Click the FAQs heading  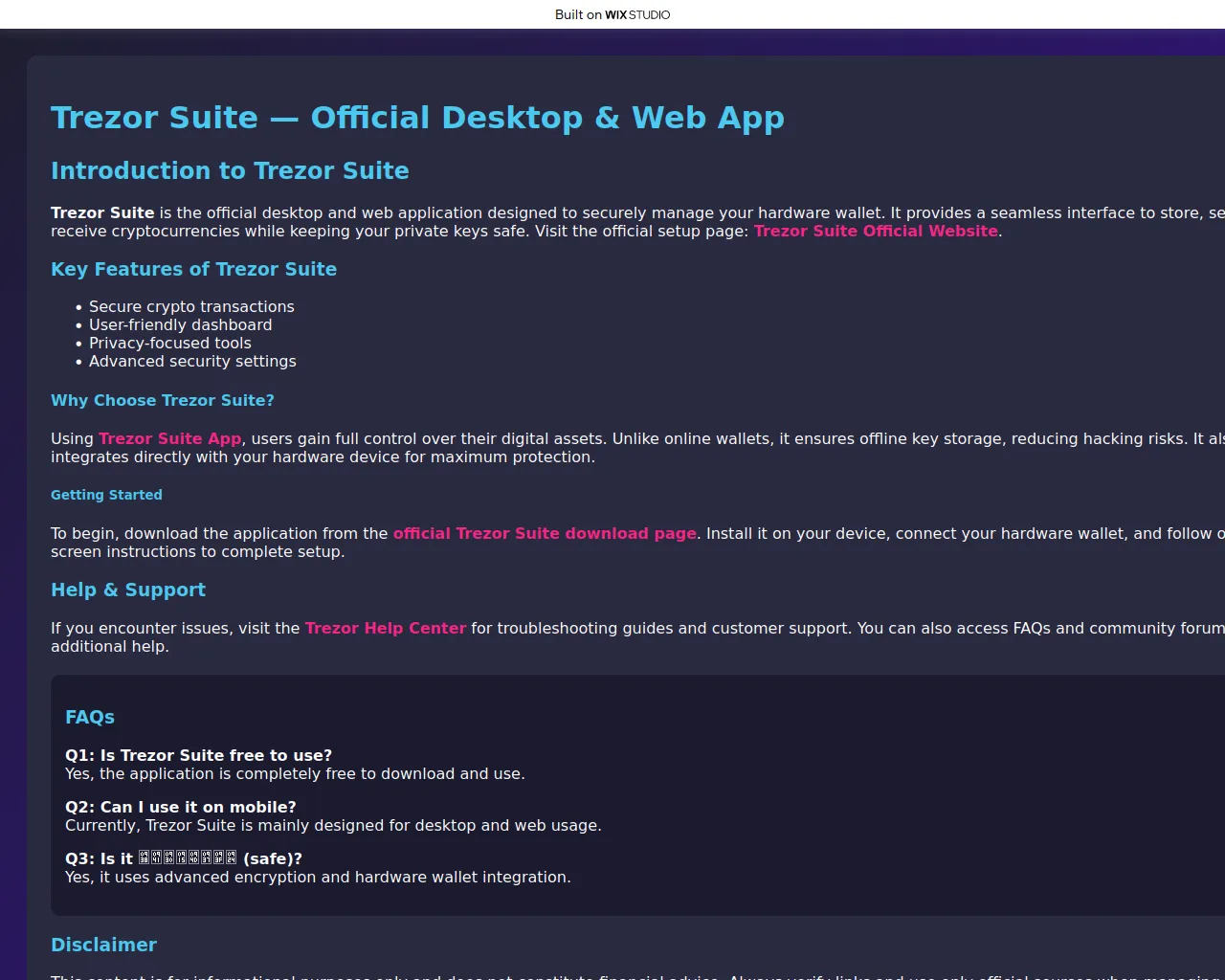90,717
